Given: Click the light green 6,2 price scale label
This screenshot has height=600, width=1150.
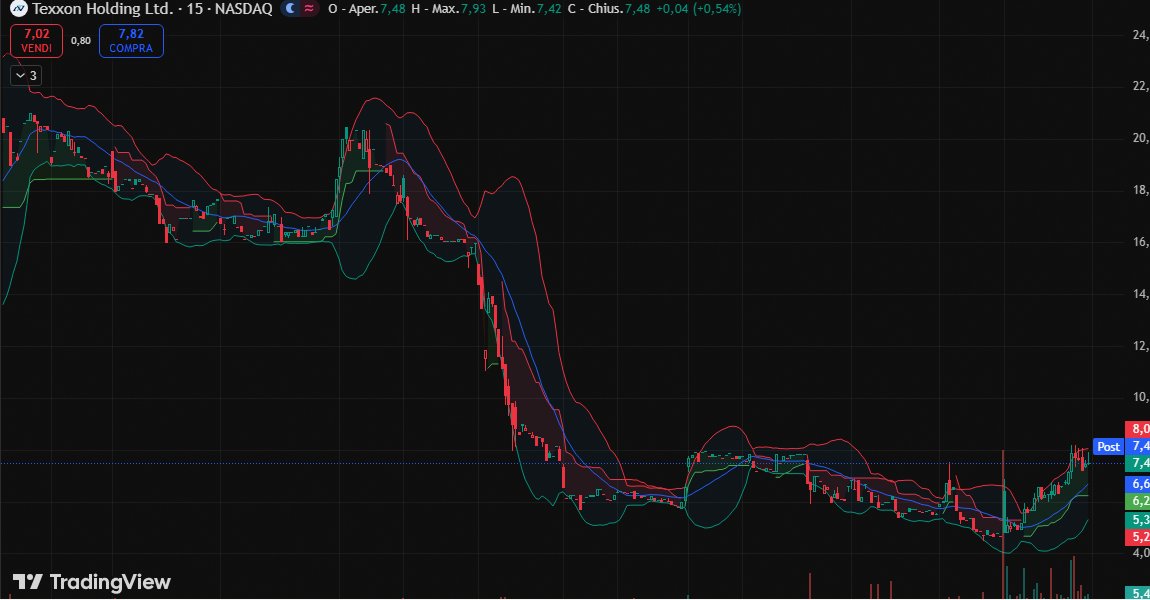Looking at the screenshot, I should (1138, 501).
